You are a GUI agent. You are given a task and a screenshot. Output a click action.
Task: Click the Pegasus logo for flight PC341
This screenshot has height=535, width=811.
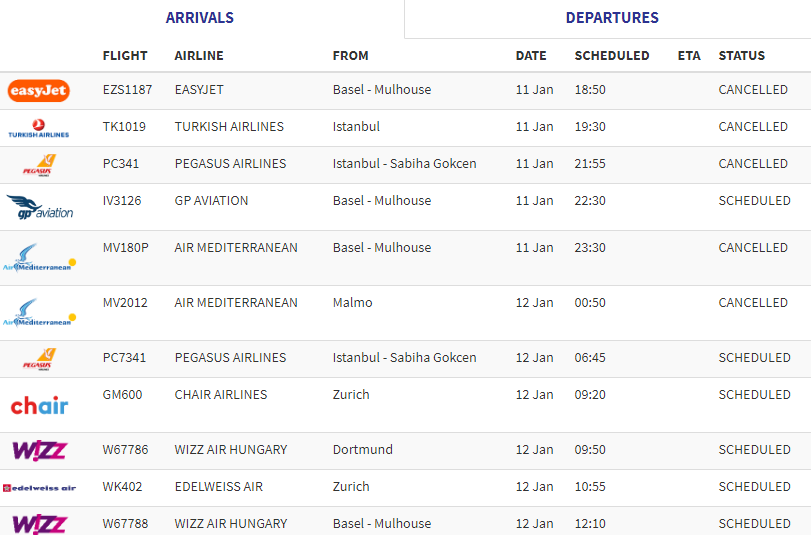(38, 165)
